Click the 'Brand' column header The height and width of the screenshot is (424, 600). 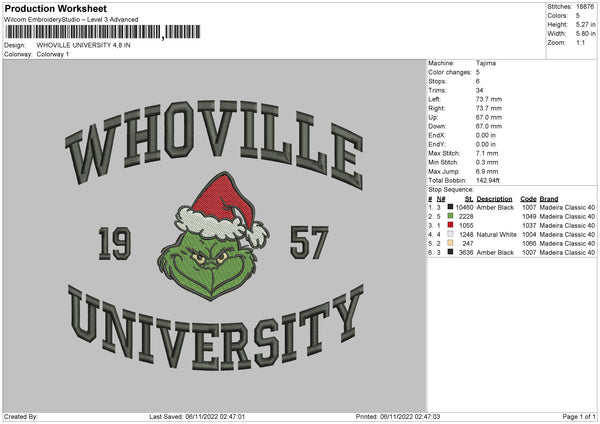pos(549,199)
